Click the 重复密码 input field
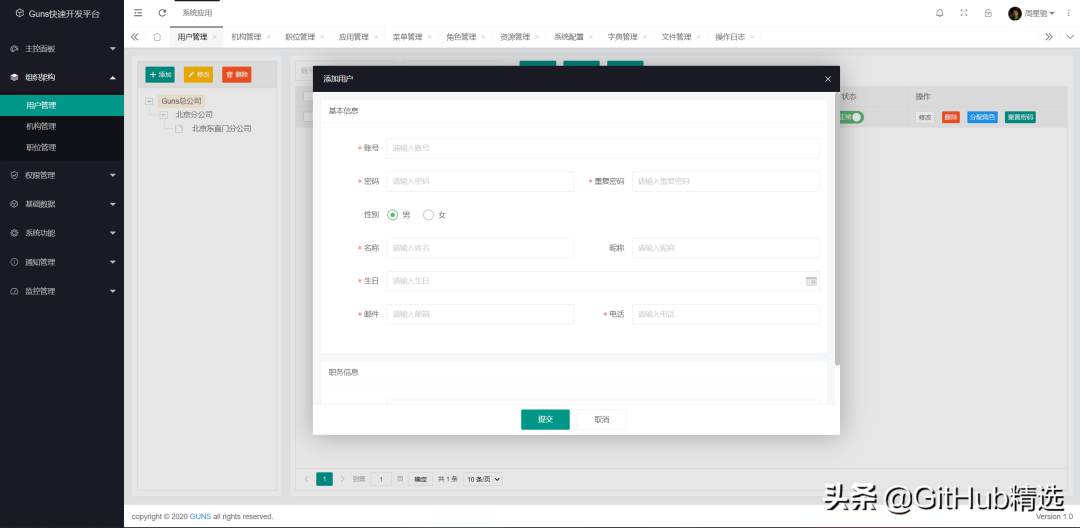This screenshot has width=1080, height=528. pyautogui.click(x=726, y=182)
